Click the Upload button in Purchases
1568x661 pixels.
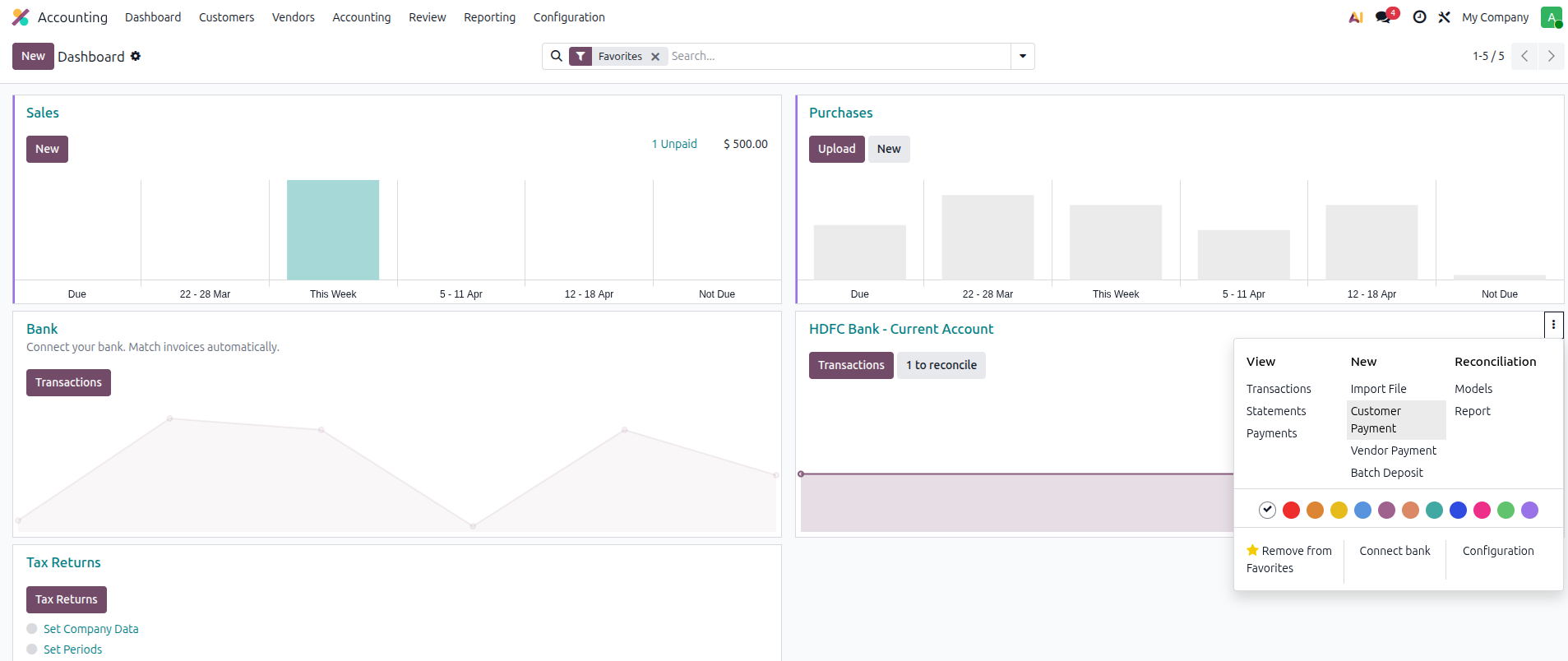(837, 149)
